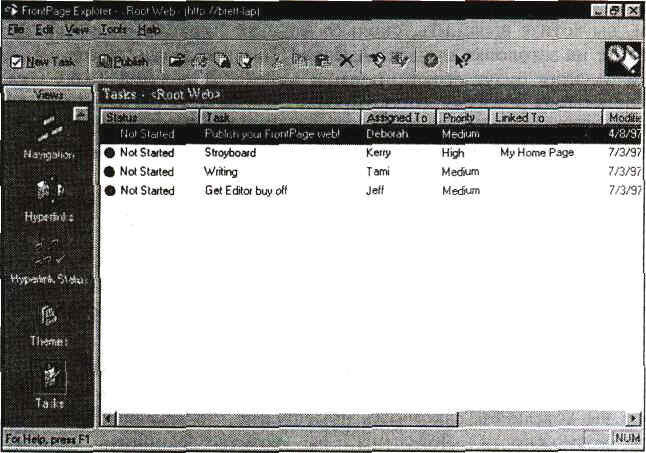Sort tasks by the Status column header
The height and width of the screenshot is (453, 646).
pyautogui.click(x=150, y=118)
